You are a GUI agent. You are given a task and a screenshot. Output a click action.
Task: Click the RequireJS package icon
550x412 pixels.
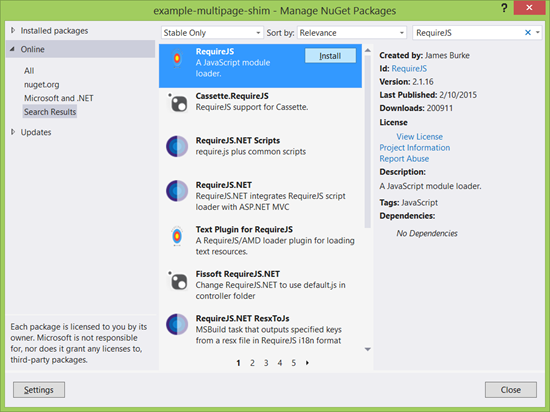(177, 58)
